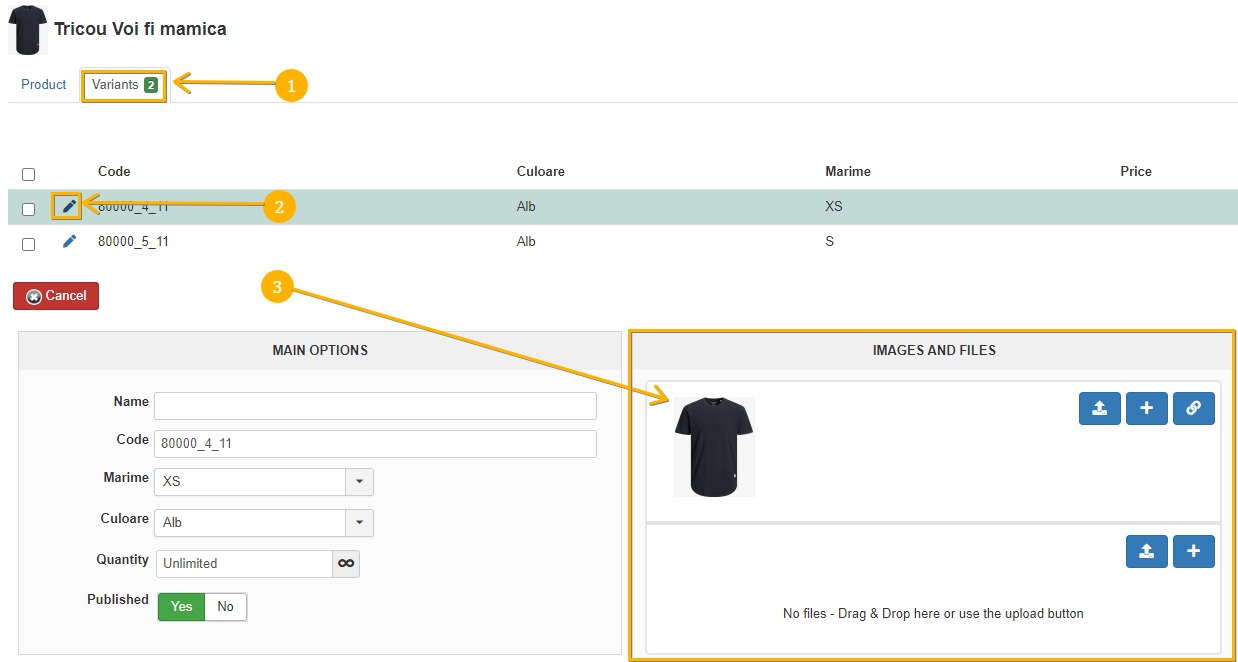This screenshot has height=662, width=1238.
Task: Check the checkbox for row 80000_4_11
Action: pyautogui.click(x=29, y=209)
